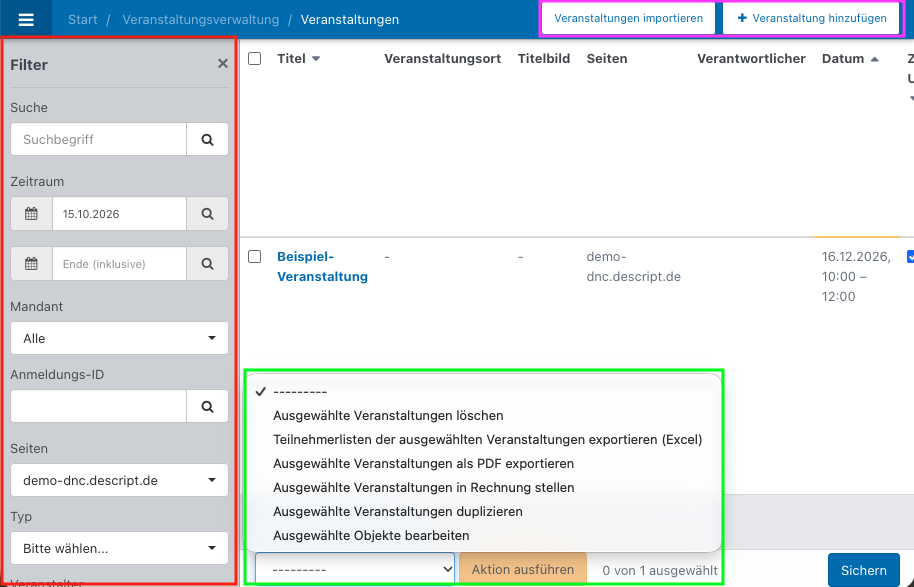Close the Filter panel
The image size is (914, 587).
[223, 64]
